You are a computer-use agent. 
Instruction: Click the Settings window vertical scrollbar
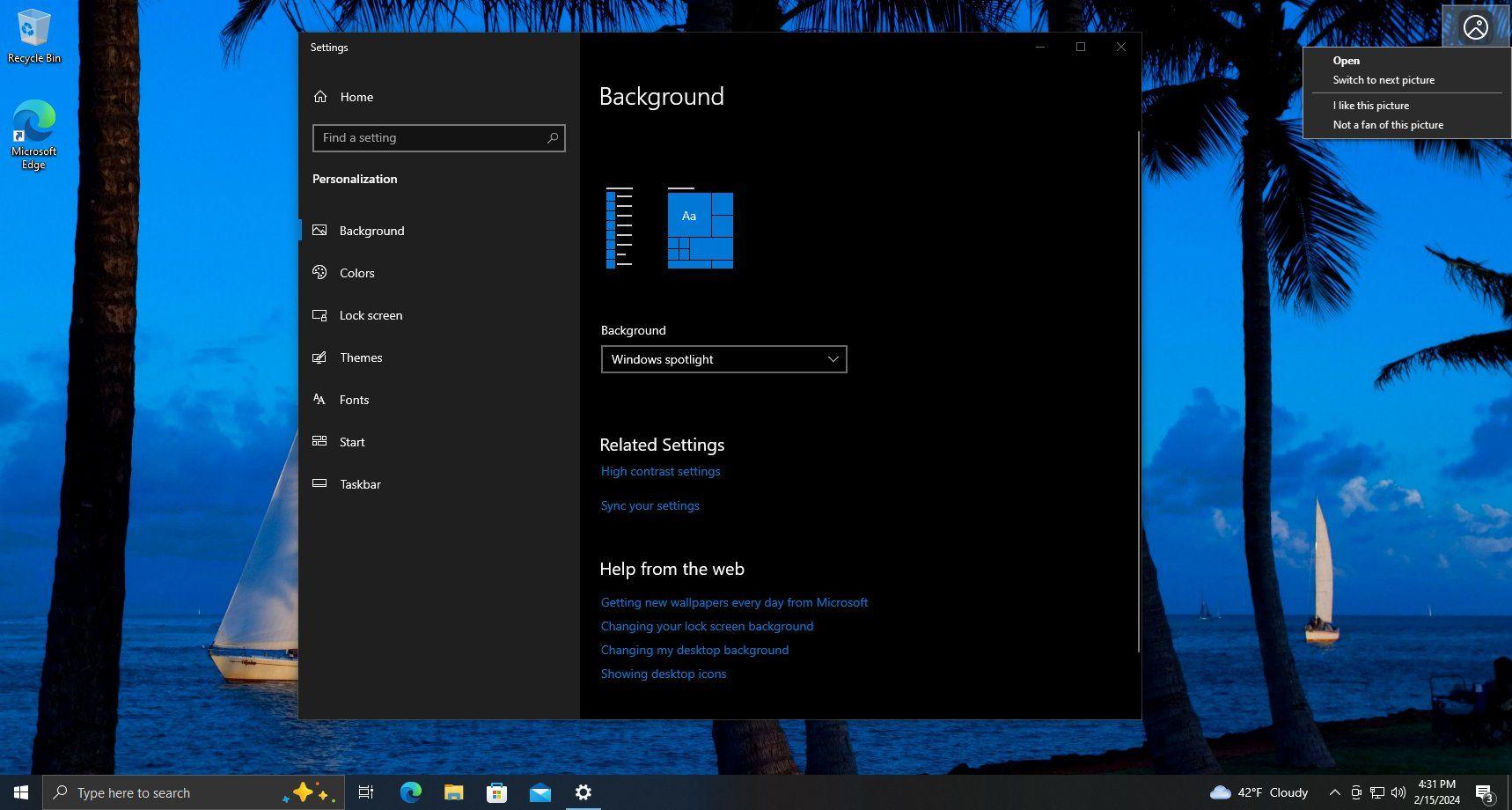tap(1139, 392)
